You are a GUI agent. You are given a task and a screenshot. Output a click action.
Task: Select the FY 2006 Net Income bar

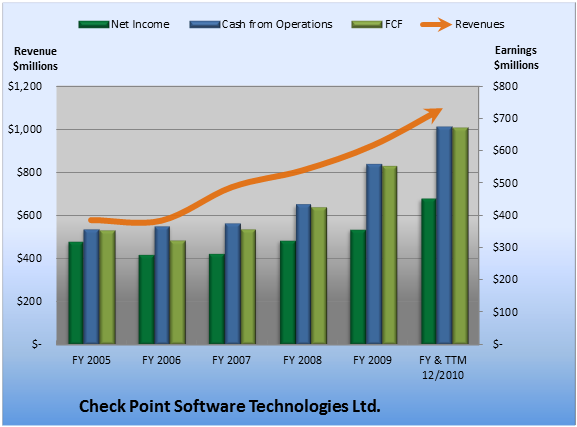146,300
